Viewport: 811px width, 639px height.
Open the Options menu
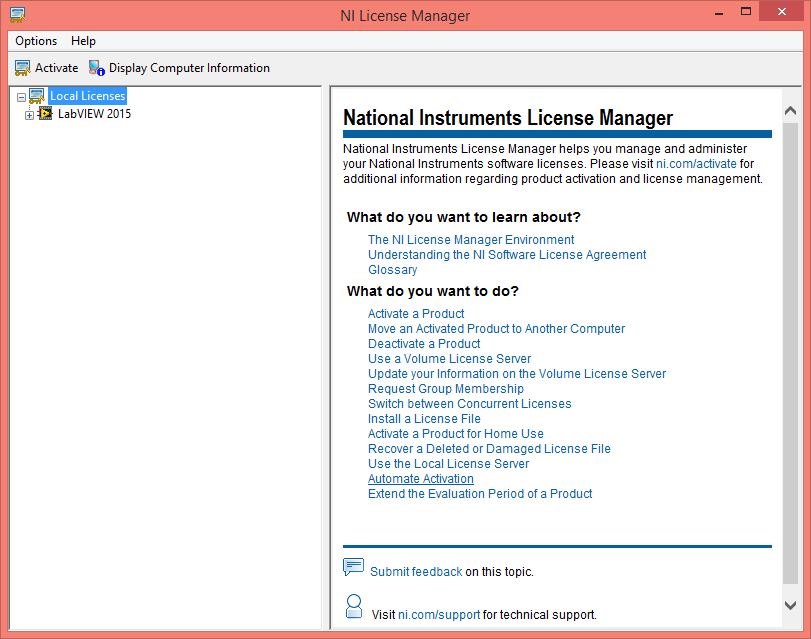coord(36,41)
